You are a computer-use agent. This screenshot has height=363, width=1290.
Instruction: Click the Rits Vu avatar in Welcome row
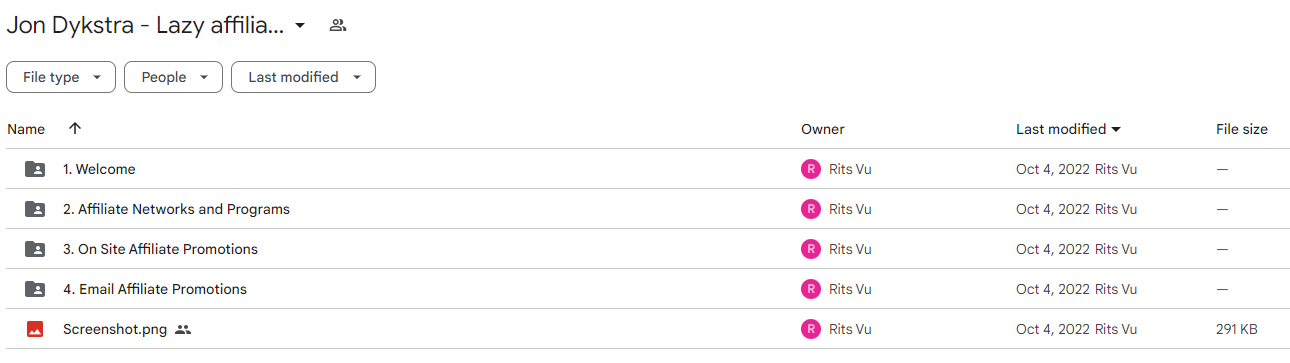click(810, 169)
